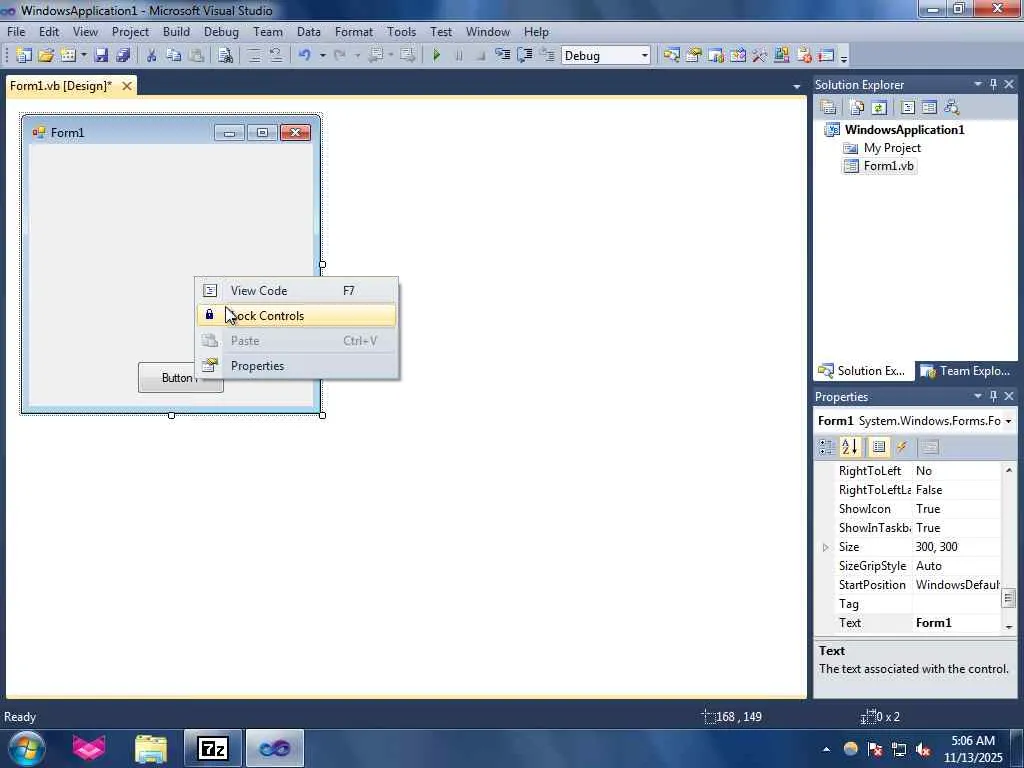Select My Project in Solution Explorer
1024x768 pixels.
(x=892, y=148)
